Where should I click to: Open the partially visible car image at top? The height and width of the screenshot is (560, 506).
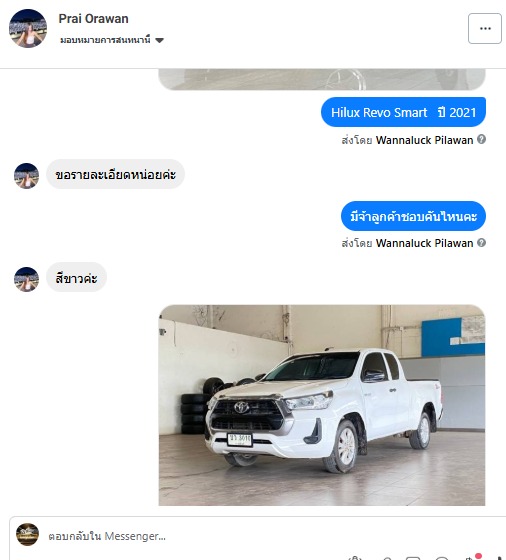[x=322, y=79]
